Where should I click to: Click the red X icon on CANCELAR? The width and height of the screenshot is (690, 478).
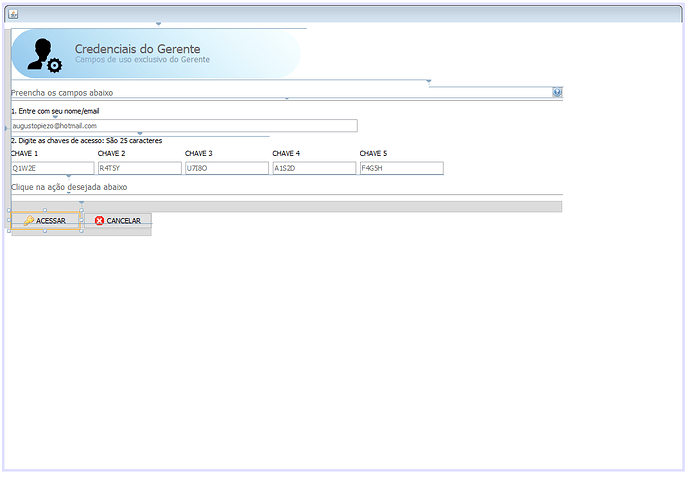99,221
